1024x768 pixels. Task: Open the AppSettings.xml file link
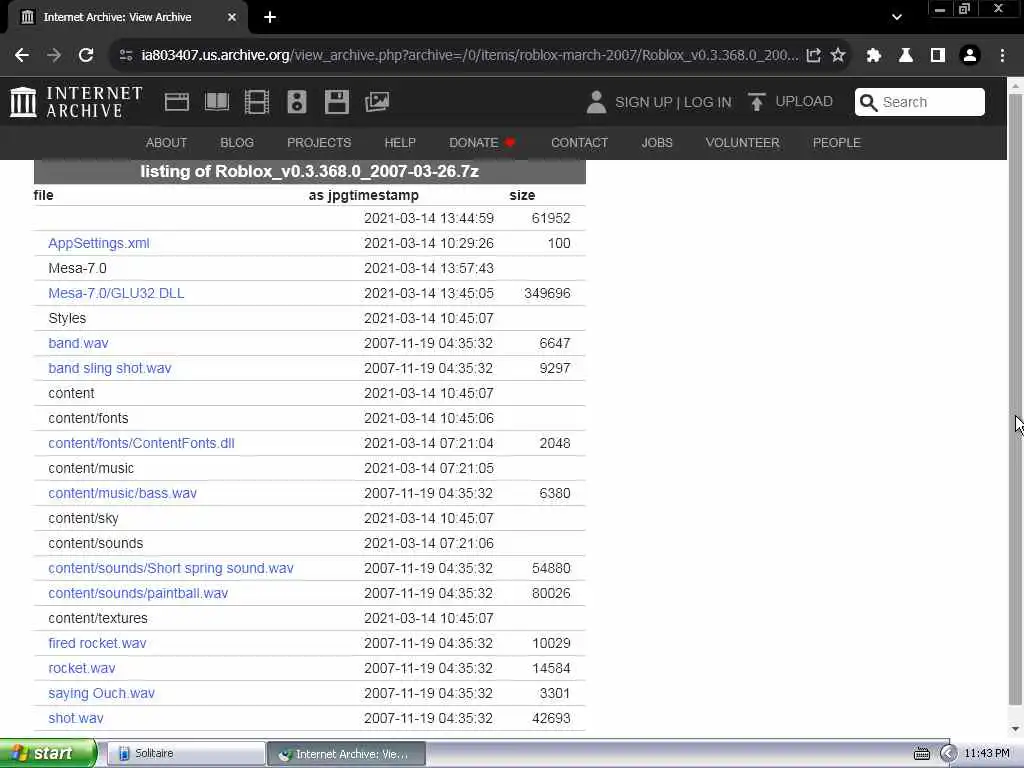[99, 243]
